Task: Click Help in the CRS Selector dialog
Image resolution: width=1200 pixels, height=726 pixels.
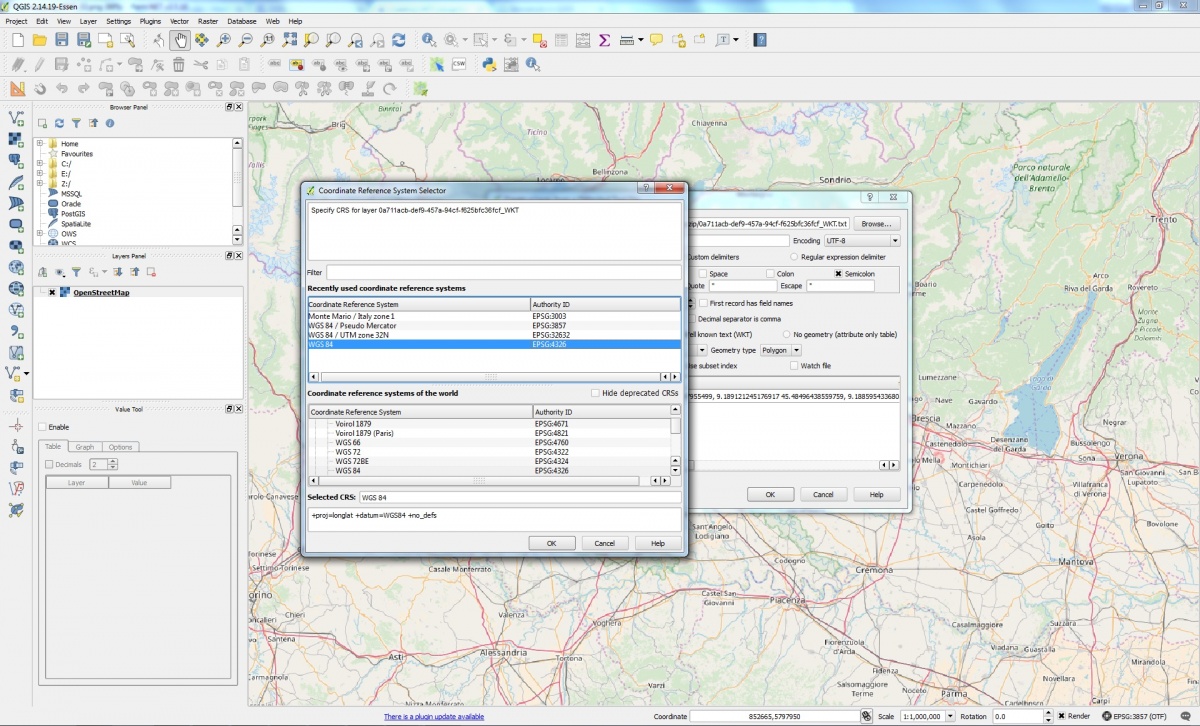Action: click(x=658, y=543)
